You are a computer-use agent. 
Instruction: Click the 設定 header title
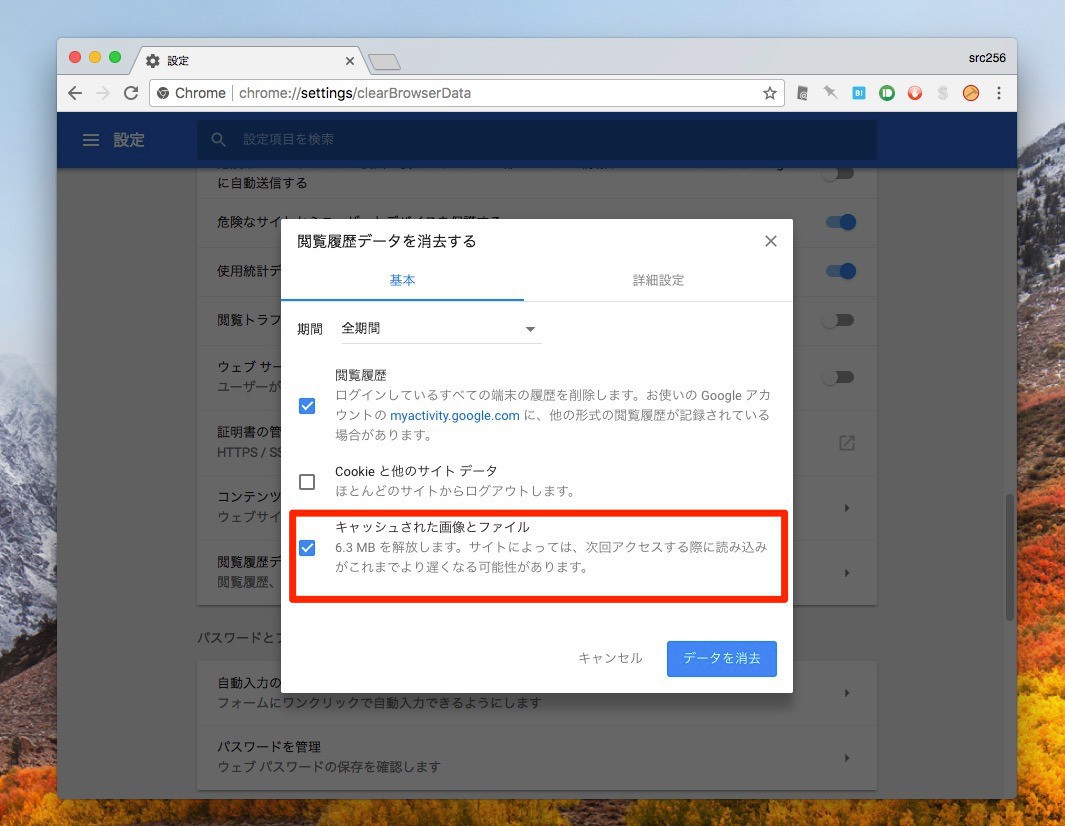[x=129, y=140]
